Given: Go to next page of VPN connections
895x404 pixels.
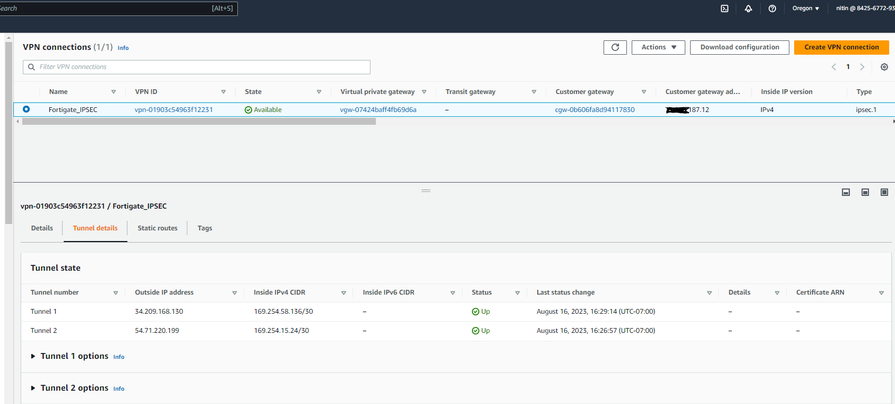Looking at the screenshot, I should (x=862, y=67).
